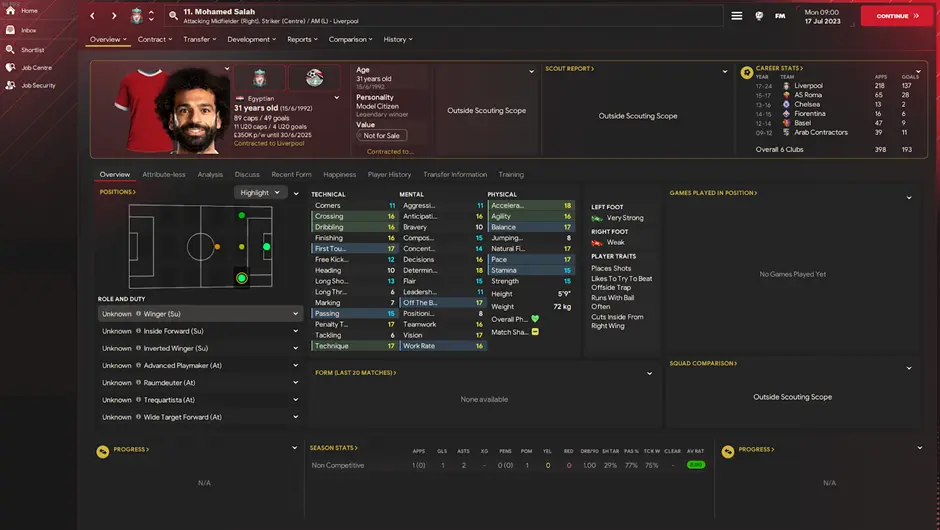Open the Highlight dropdown
Viewport: 940px width, 530px height.
(260, 192)
